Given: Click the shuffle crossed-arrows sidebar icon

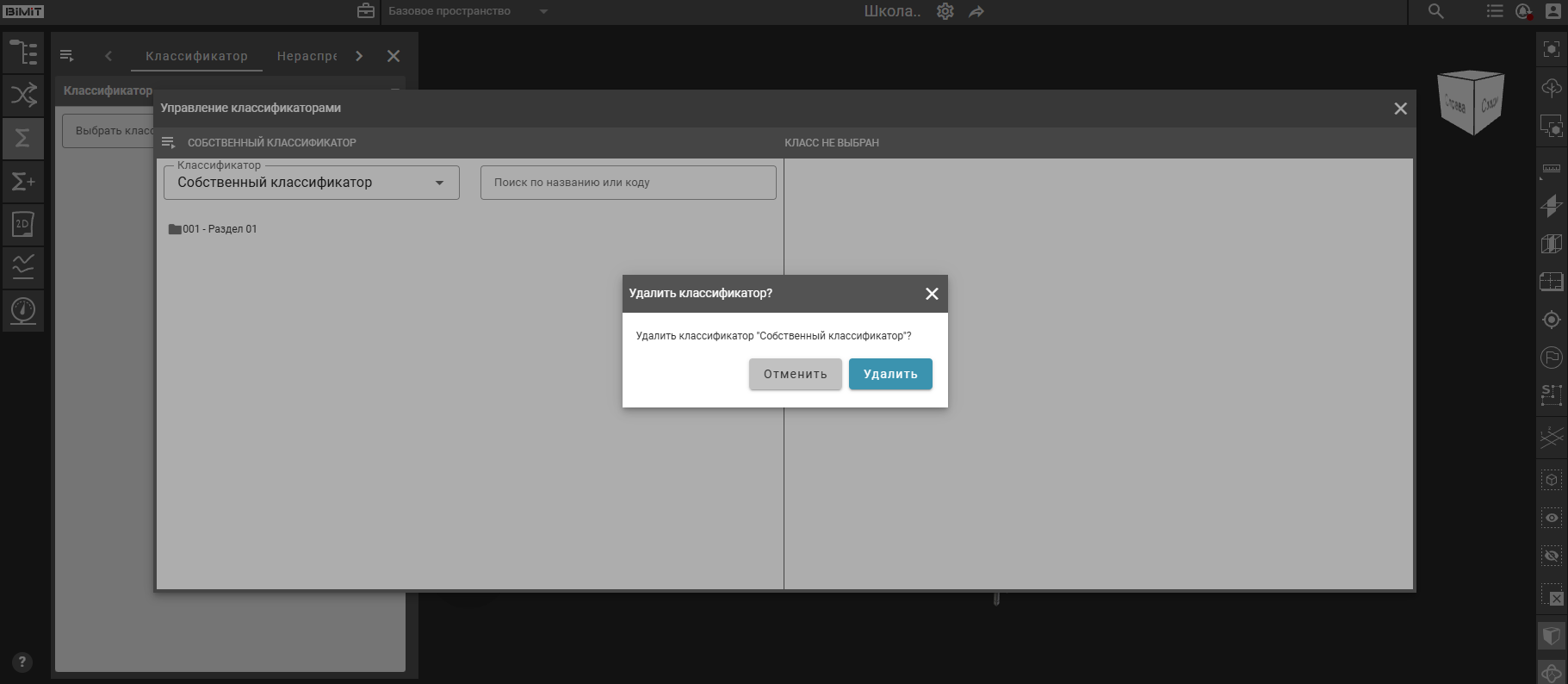Looking at the screenshot, I should pyautogui.click(x=23, y=95).
